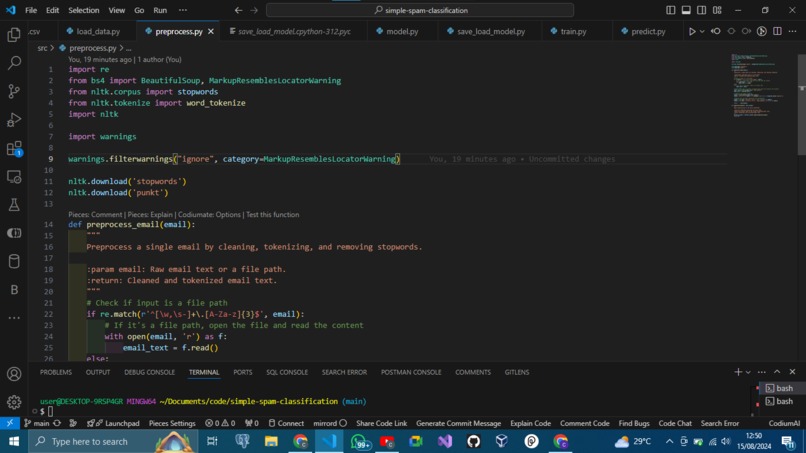Open the Run menu
Viewport: 806px width, 453px height.
tap(160, 10)
